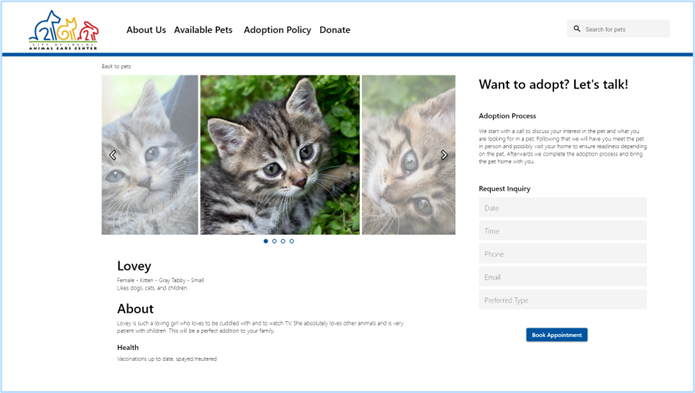Follow the Back to pets link
The image size is (695, 393).
(116, 66)
